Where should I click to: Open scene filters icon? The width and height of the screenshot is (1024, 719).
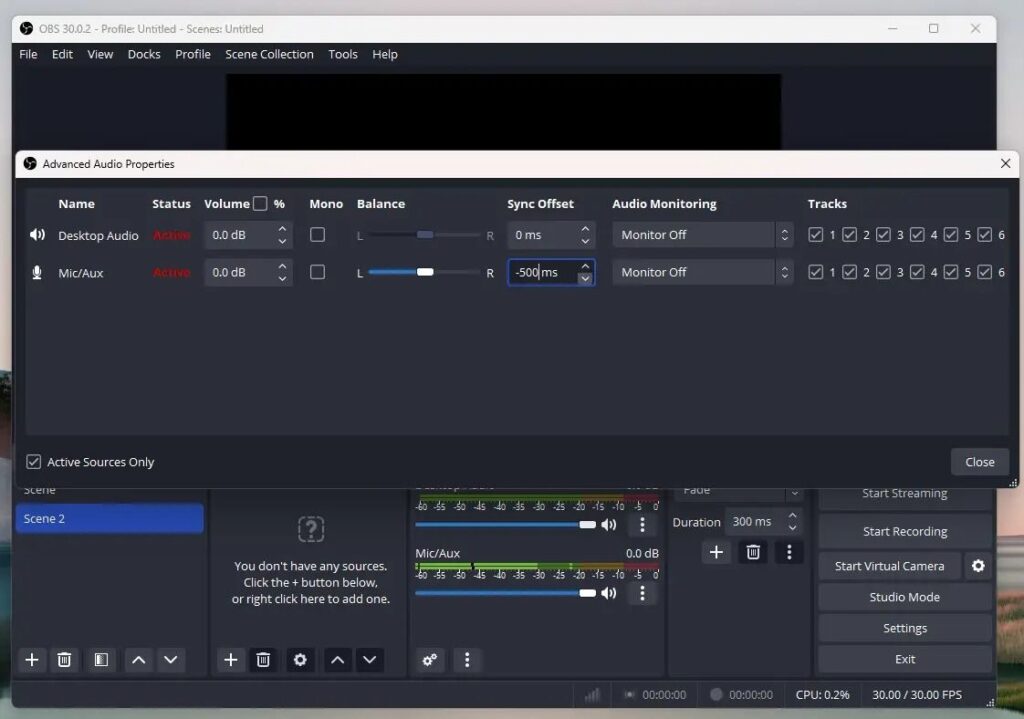coord(101,660)
